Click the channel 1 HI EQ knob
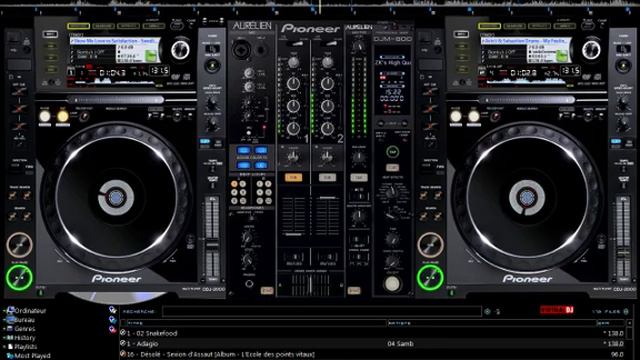Viewport: 640px width, 360px height. coord(293,84)
